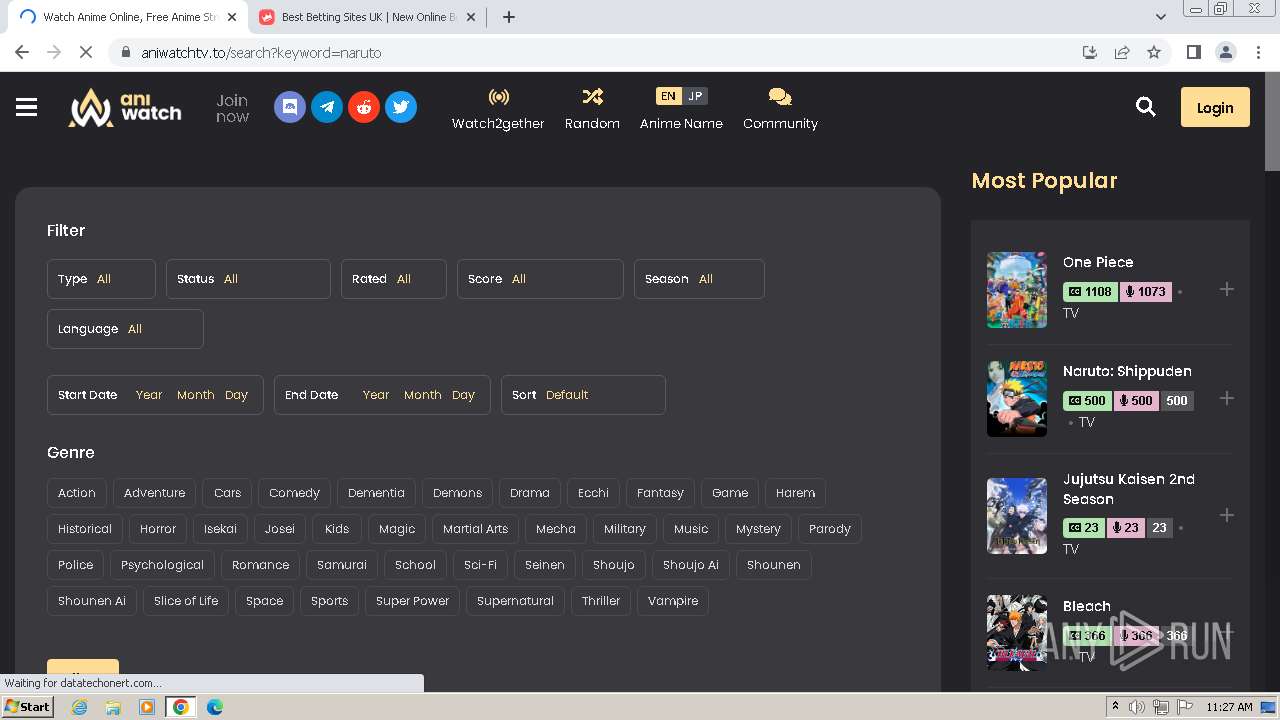Open the Chrome three-dot menu
Viewport: 1280px width, 720px height.
(x=1257, y=52)
